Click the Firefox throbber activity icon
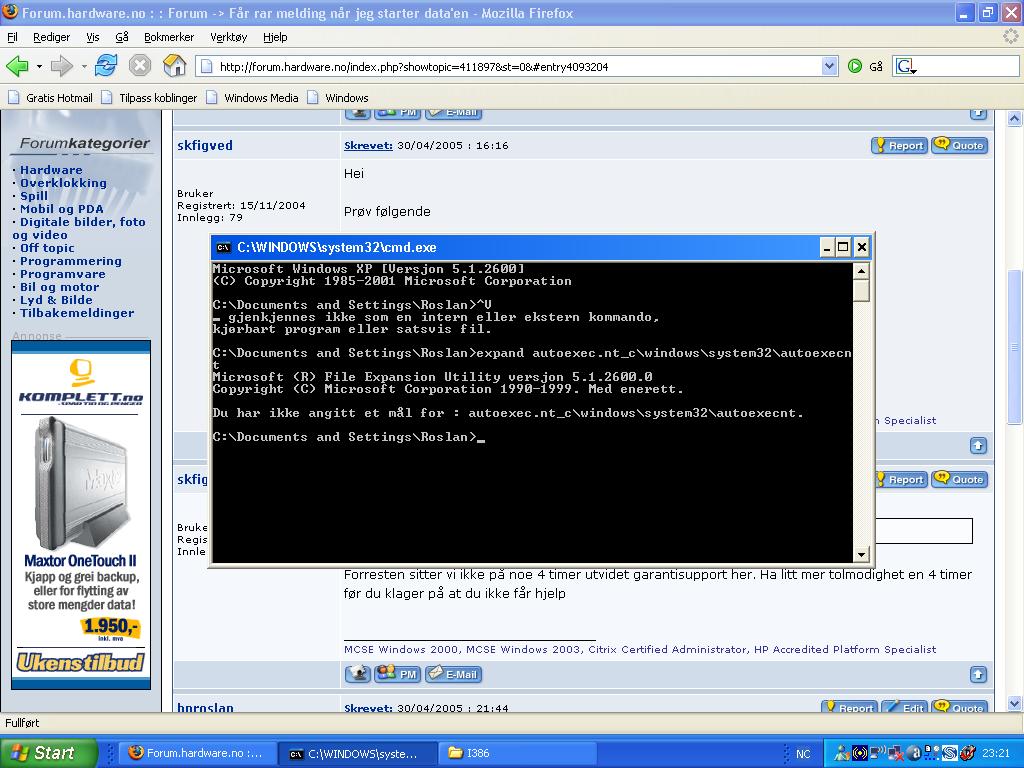 [1011, 37]
